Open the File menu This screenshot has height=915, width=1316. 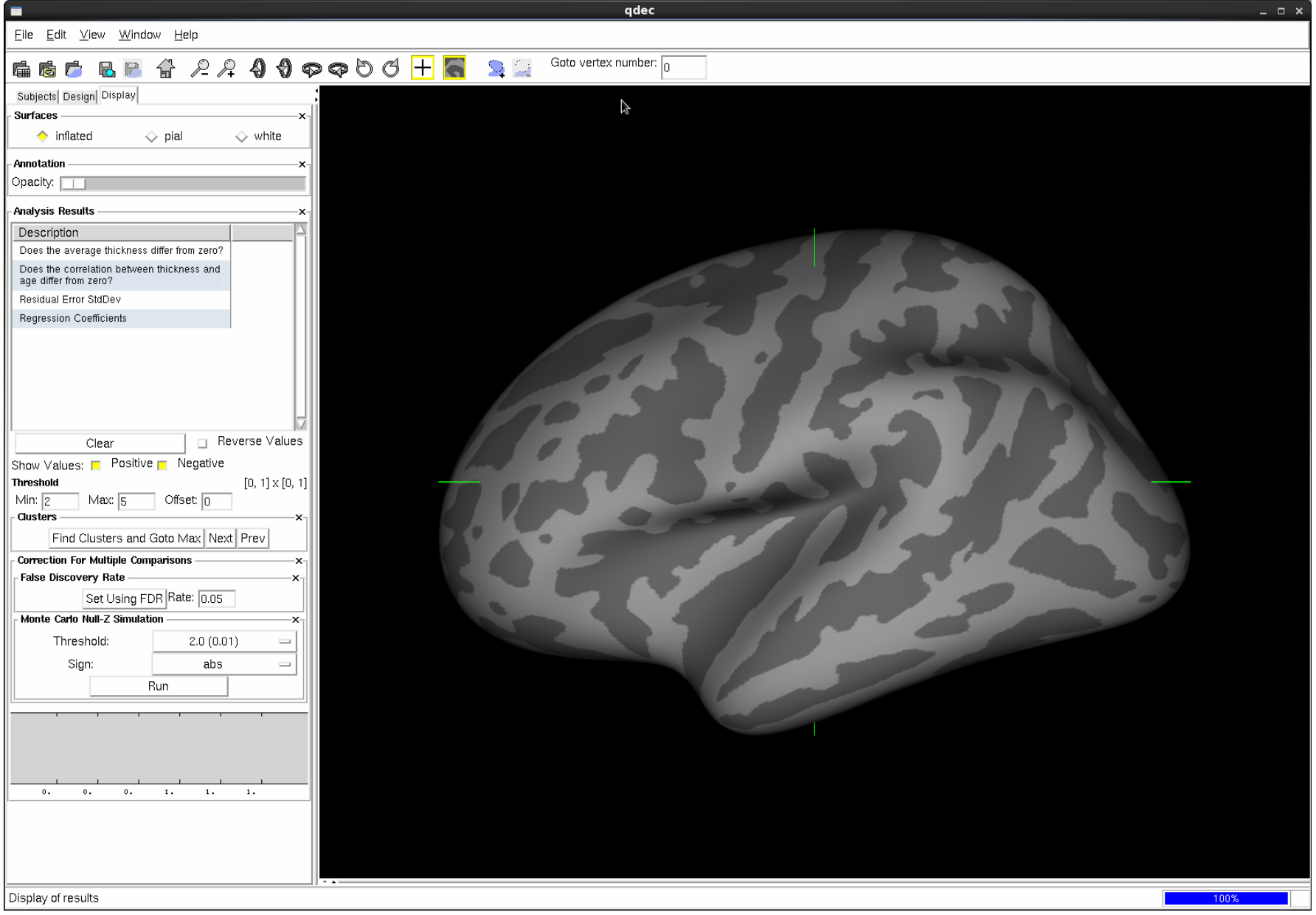[23, 34]
